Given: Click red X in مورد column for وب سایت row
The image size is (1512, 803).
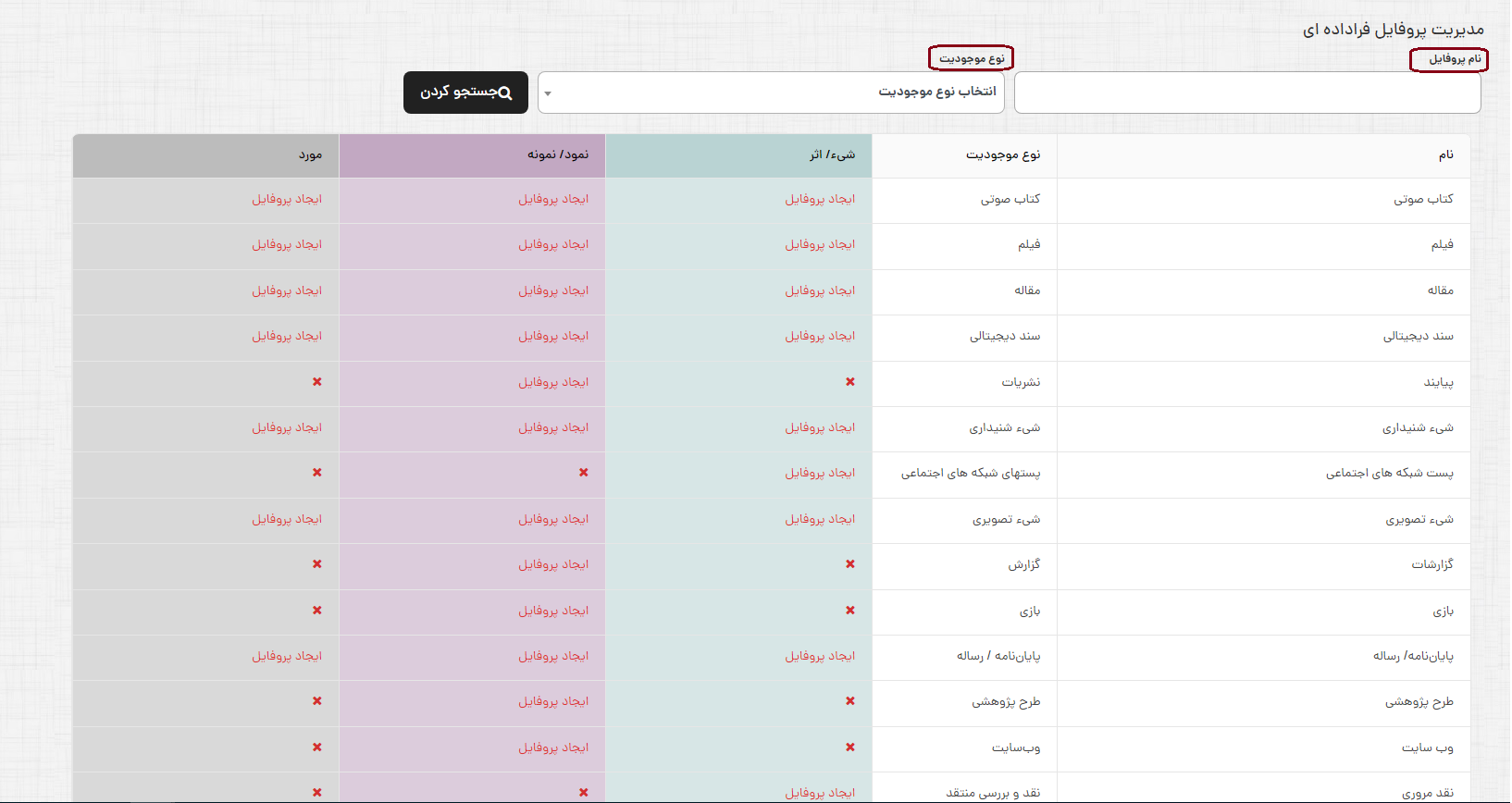Looking at the screenshot, I should coord(316,747).
